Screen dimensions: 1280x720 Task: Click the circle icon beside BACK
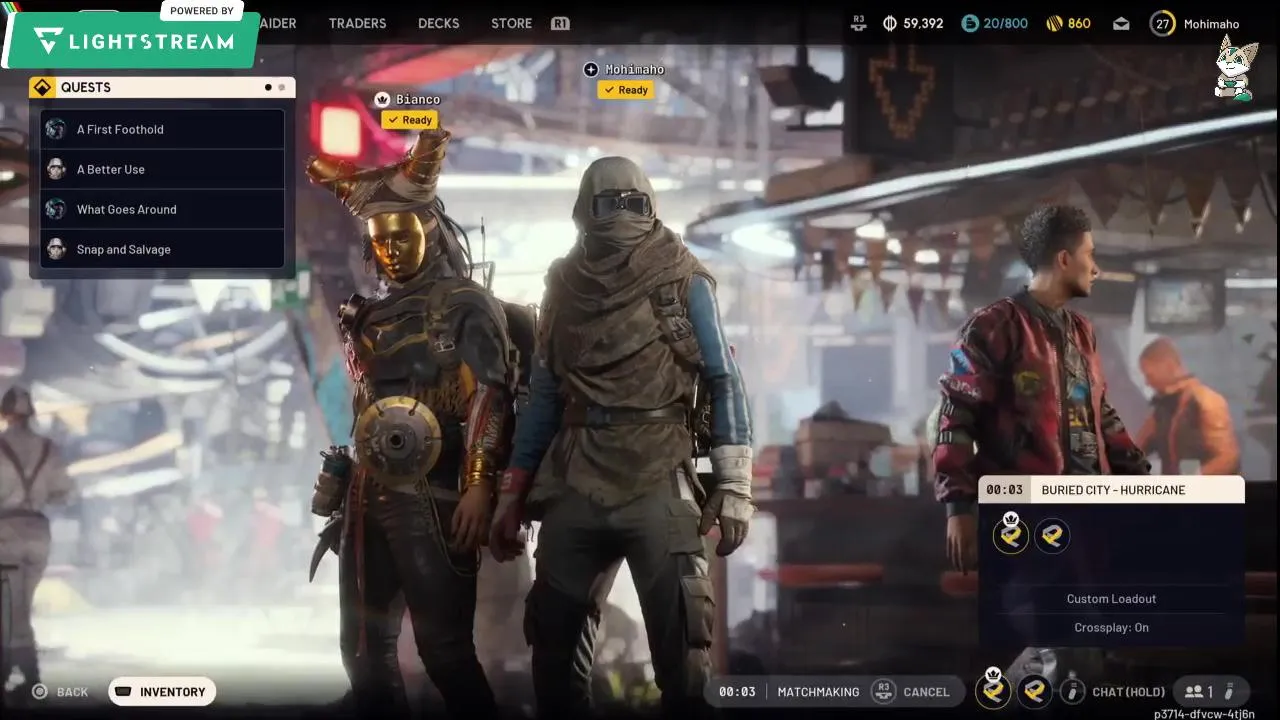40,692
